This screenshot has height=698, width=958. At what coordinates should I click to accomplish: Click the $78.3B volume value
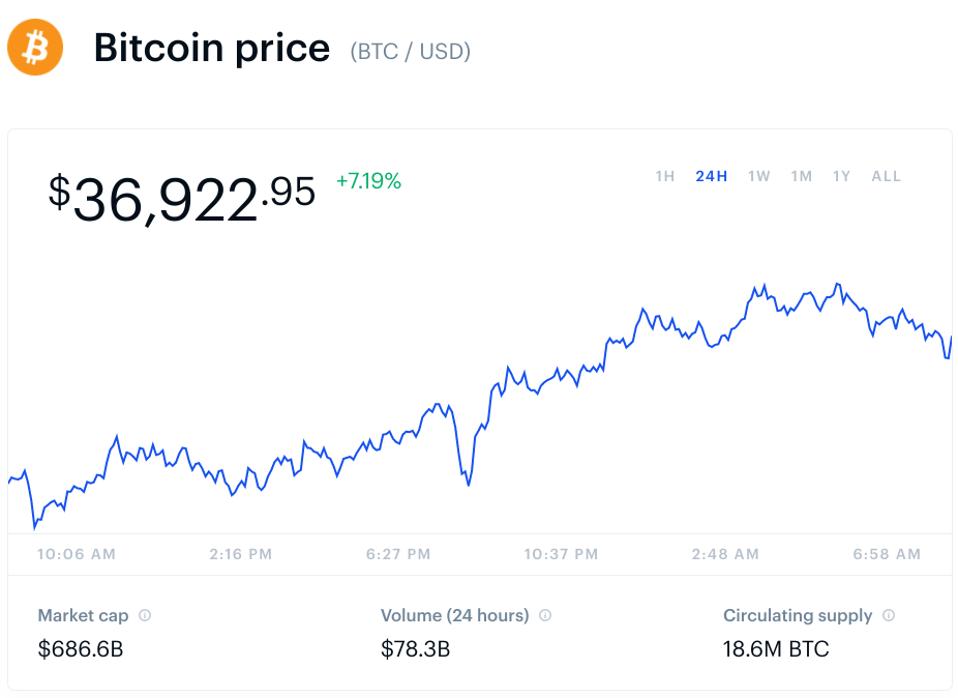coord(415,649)
